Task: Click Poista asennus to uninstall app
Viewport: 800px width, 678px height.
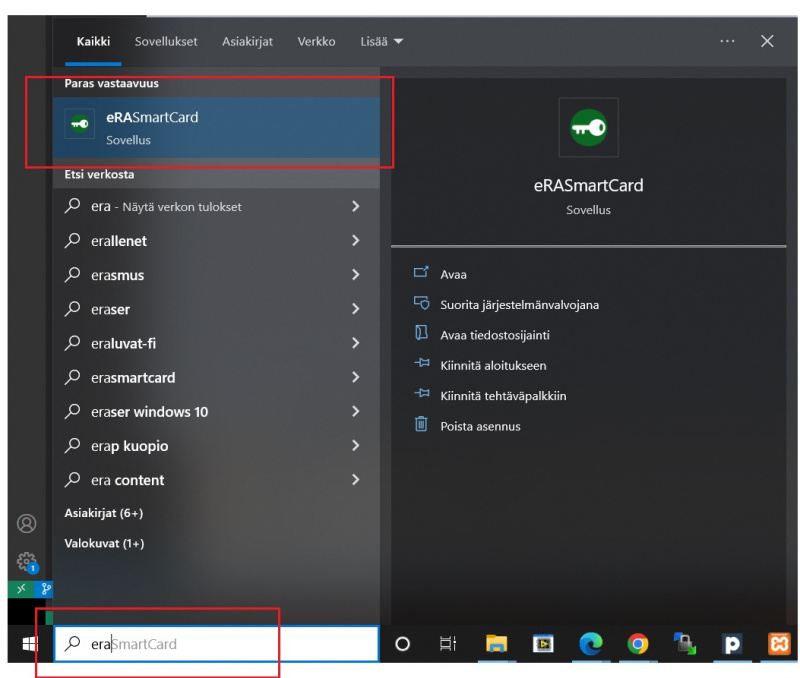Action: (480, 426)
